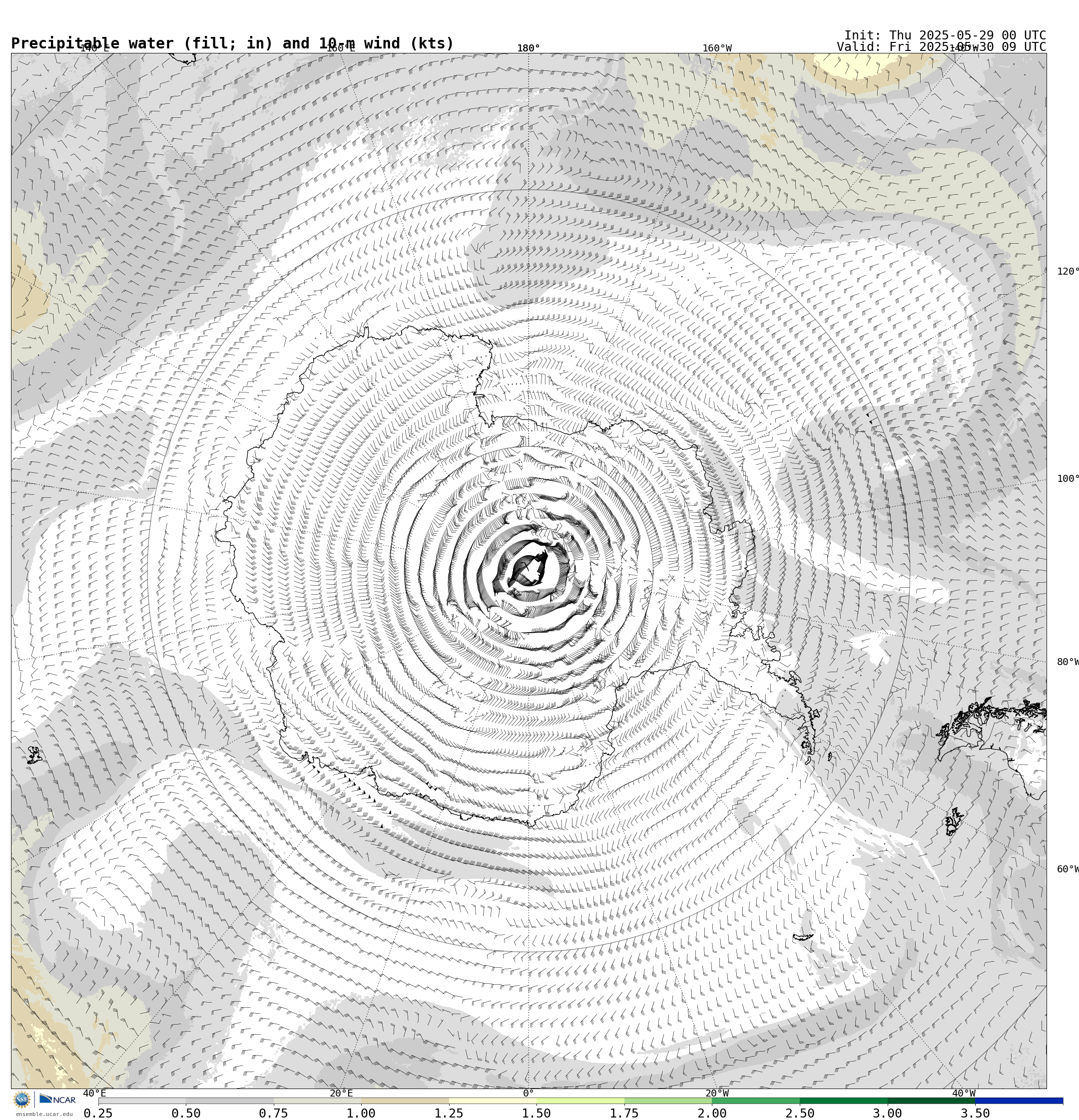This screenshot has width=1079, height=1120.
Task: Click the 0° longitude label at bottom
Action: pyautogui.click(x=529, y=1093)
